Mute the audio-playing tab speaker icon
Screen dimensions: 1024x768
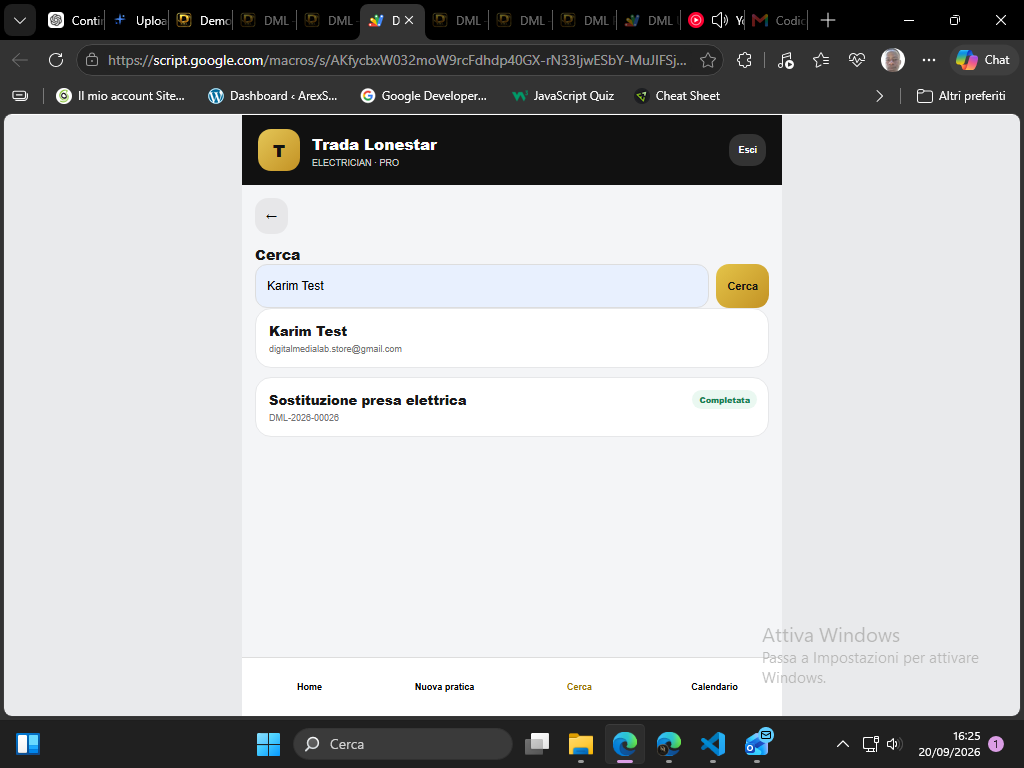tap(719, 20)
